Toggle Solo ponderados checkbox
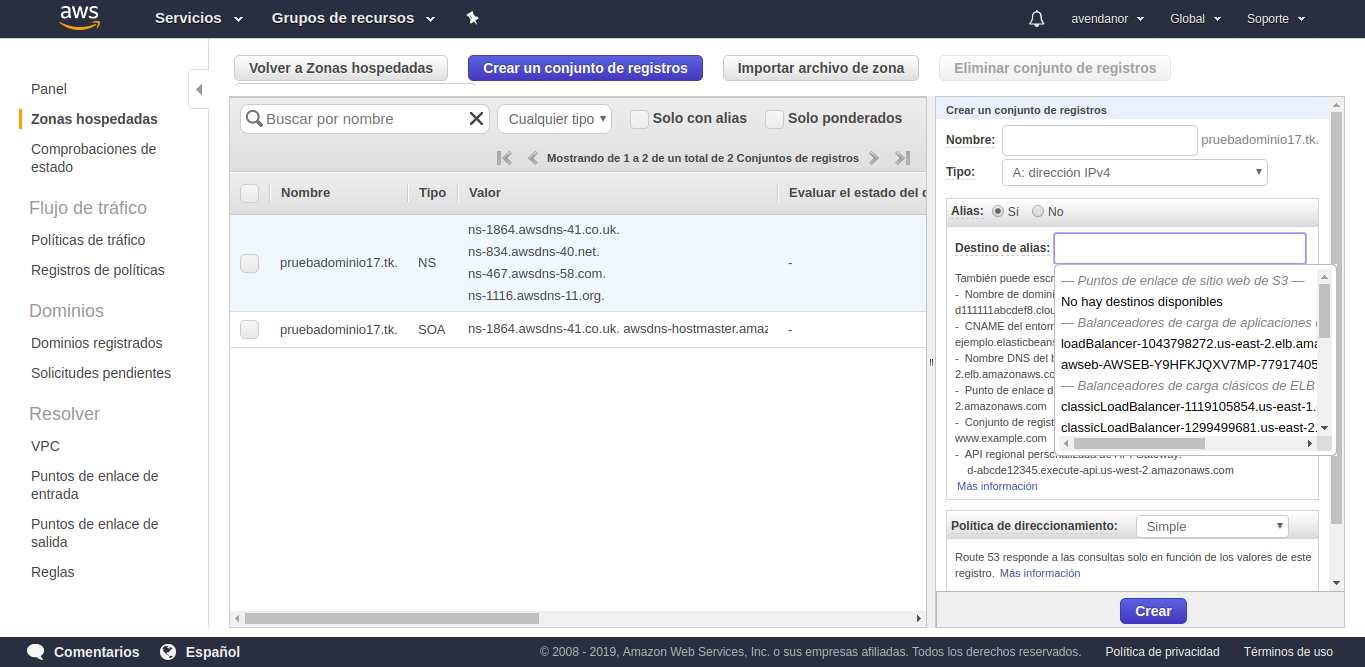Image resolution: width=1365 pixels, height=667 pixels. point(774,119)
